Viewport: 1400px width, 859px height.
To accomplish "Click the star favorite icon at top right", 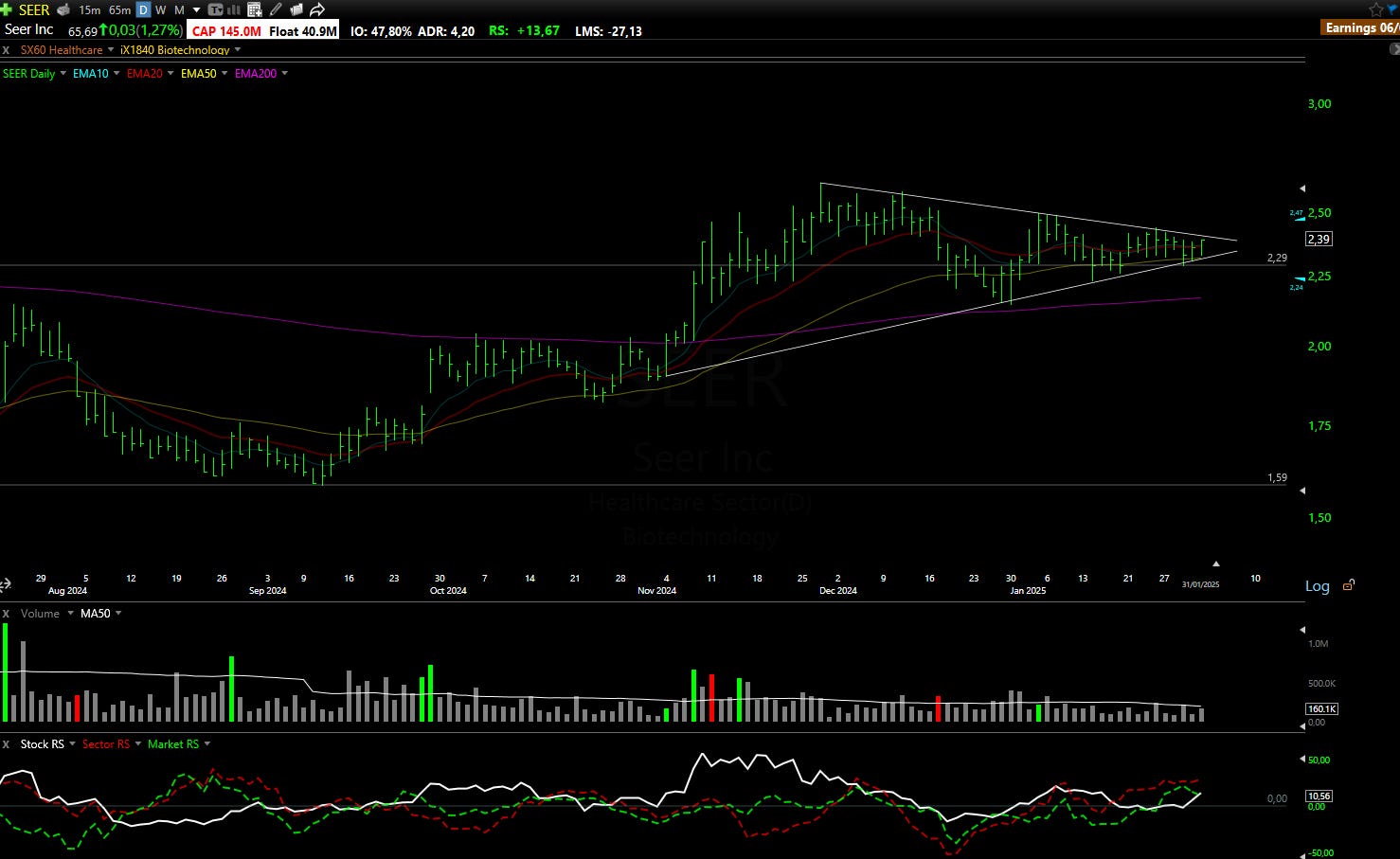I will [x=1376, y=9].
